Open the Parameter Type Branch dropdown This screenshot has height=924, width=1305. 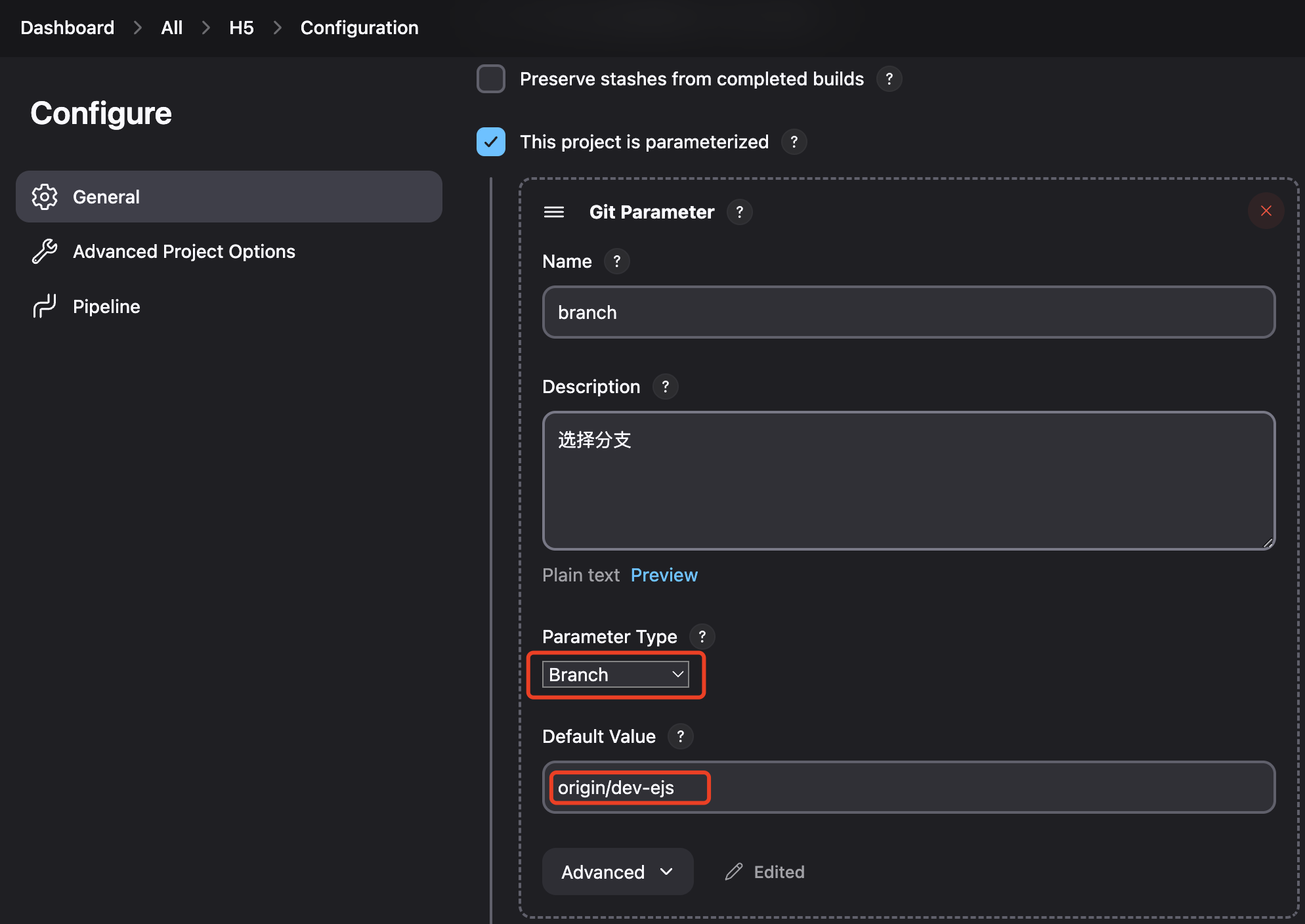pos(616,675)
